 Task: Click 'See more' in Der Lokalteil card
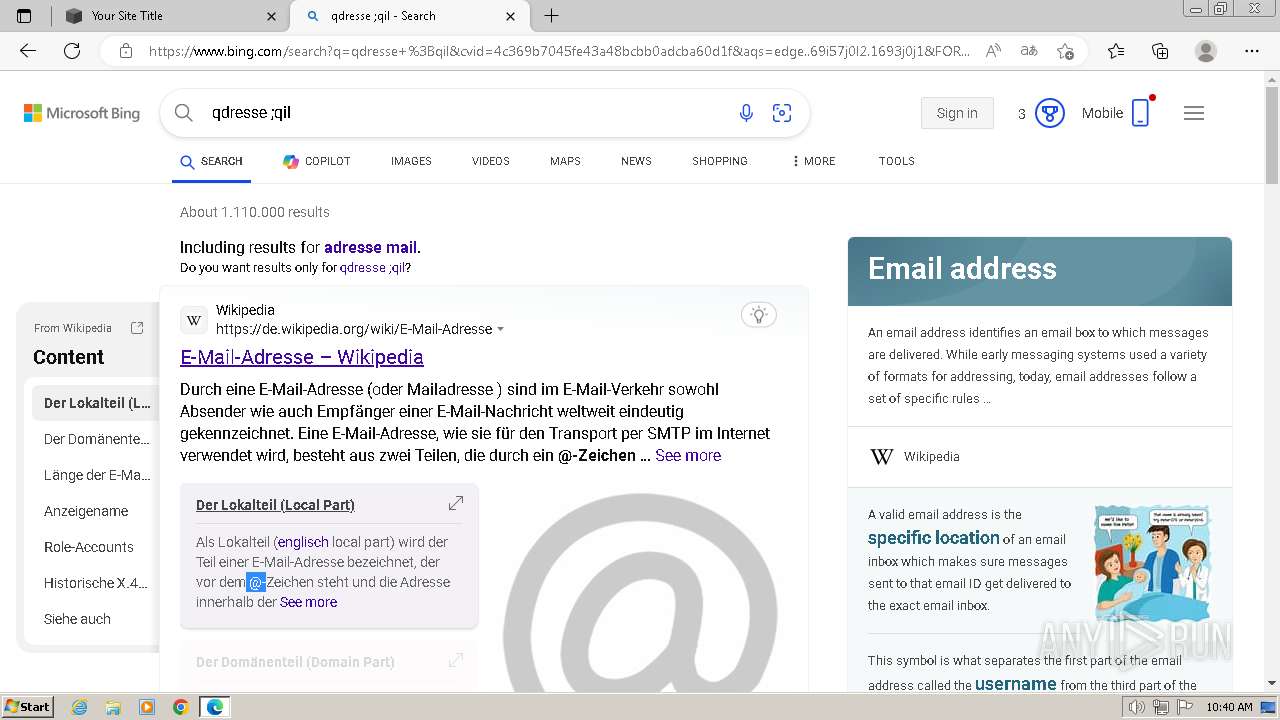coord(308,602)
